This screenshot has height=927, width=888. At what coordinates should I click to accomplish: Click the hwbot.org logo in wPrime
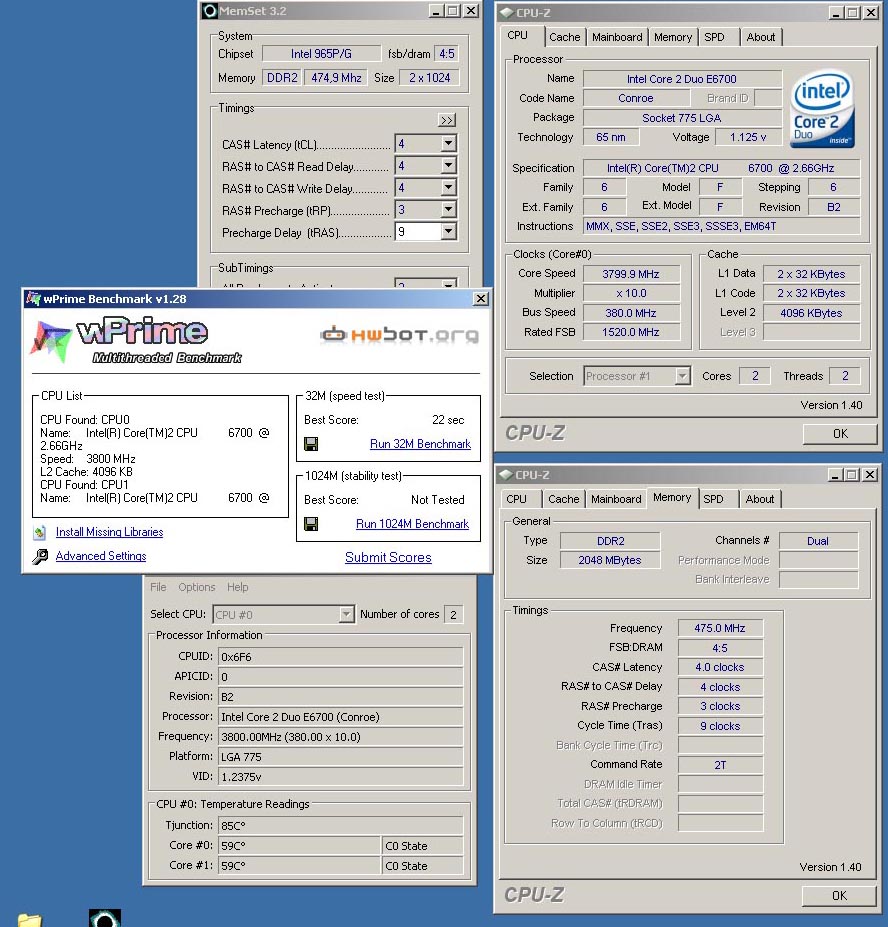coord(399,335)
